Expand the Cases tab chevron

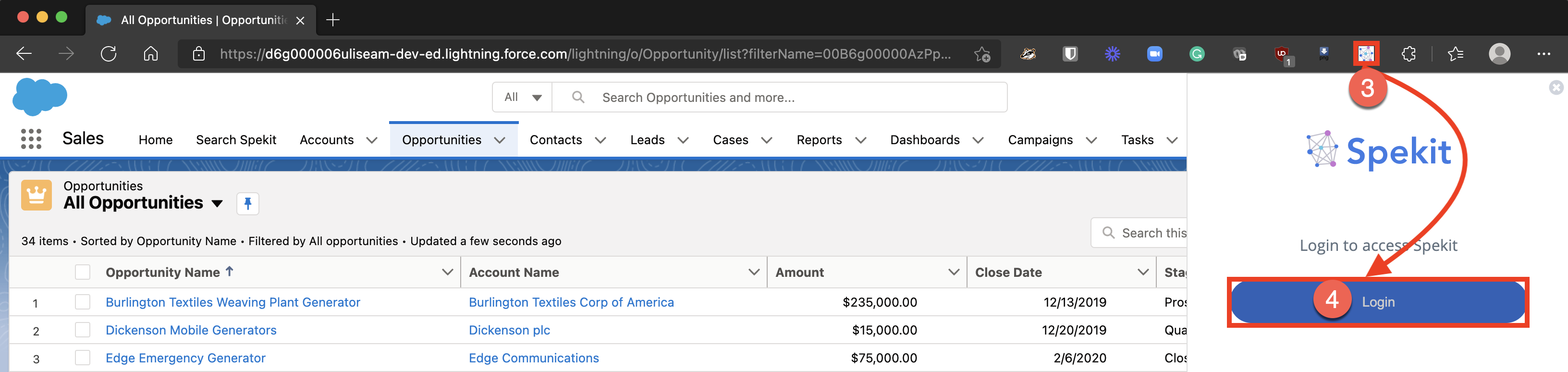[x=766, y=140]
